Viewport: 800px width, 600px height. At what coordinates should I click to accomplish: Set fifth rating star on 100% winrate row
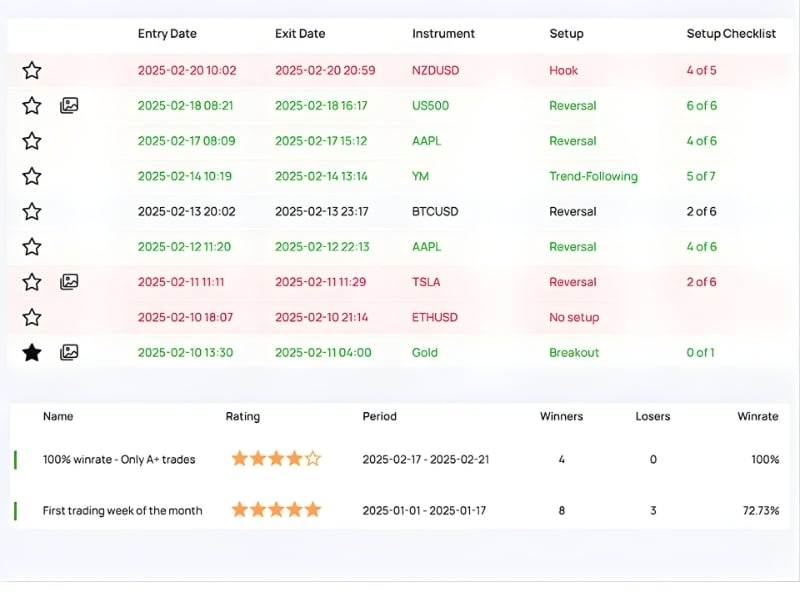(x=313, y=459)
